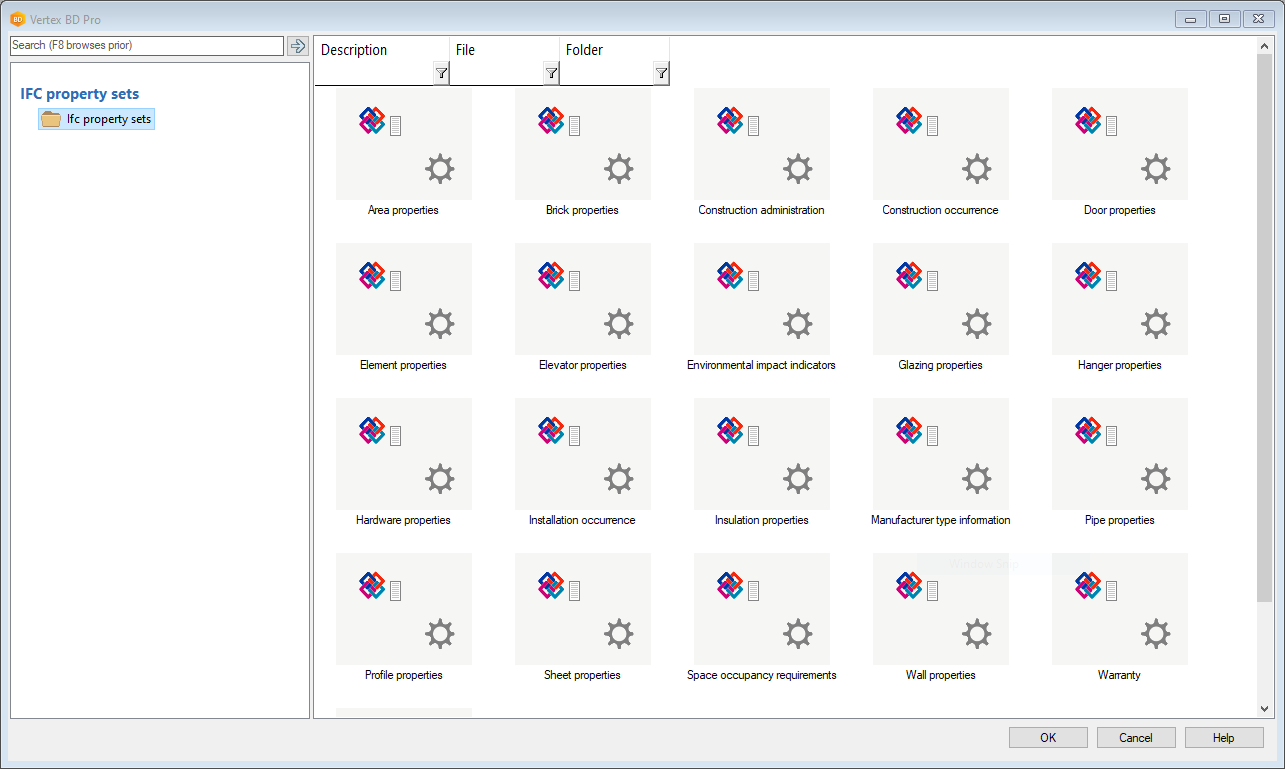
Task: Choose the Glazing properties icon
Action: (940, 299)
